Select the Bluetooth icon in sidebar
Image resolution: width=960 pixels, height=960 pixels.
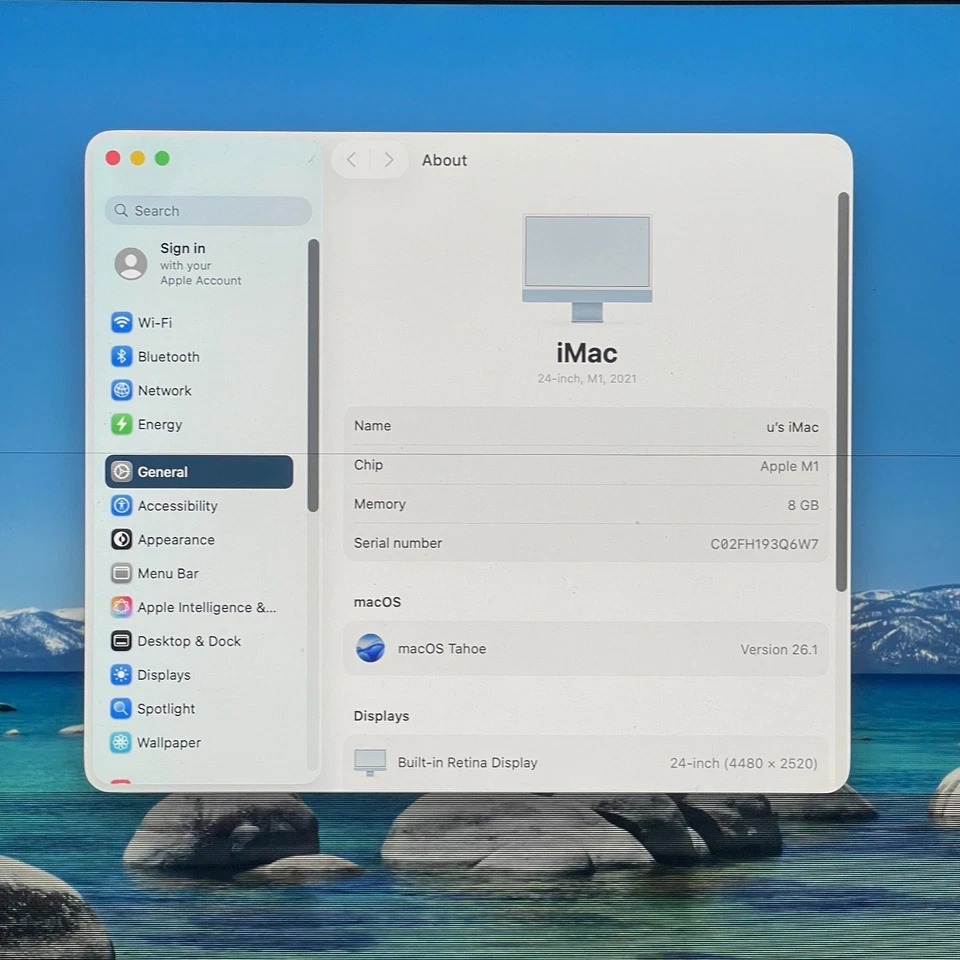pyautogui.click(x=121, y=357)
